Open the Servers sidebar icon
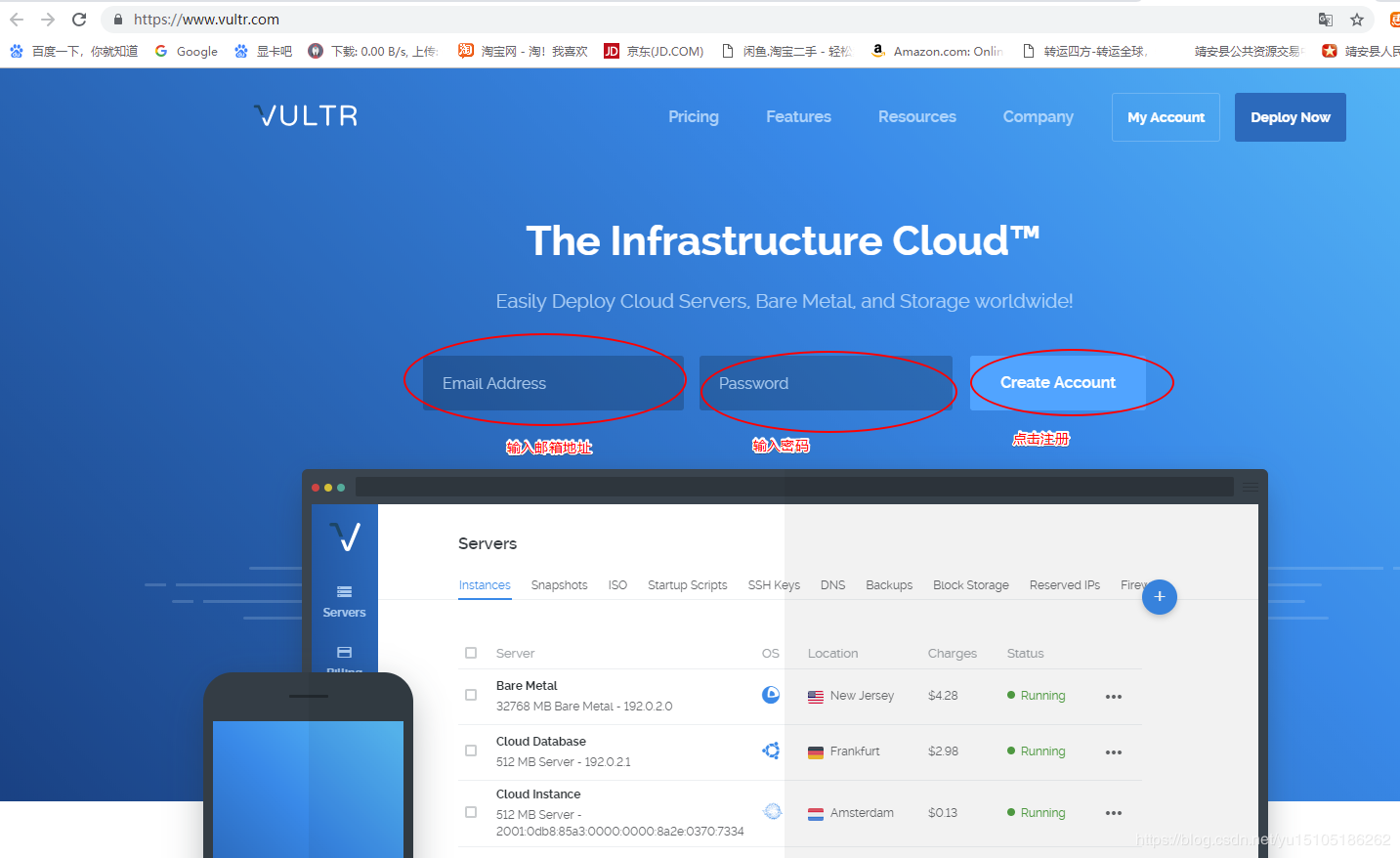Image resolution: width=1400 pixels, height=858 pixels. [x=344, y=600]
